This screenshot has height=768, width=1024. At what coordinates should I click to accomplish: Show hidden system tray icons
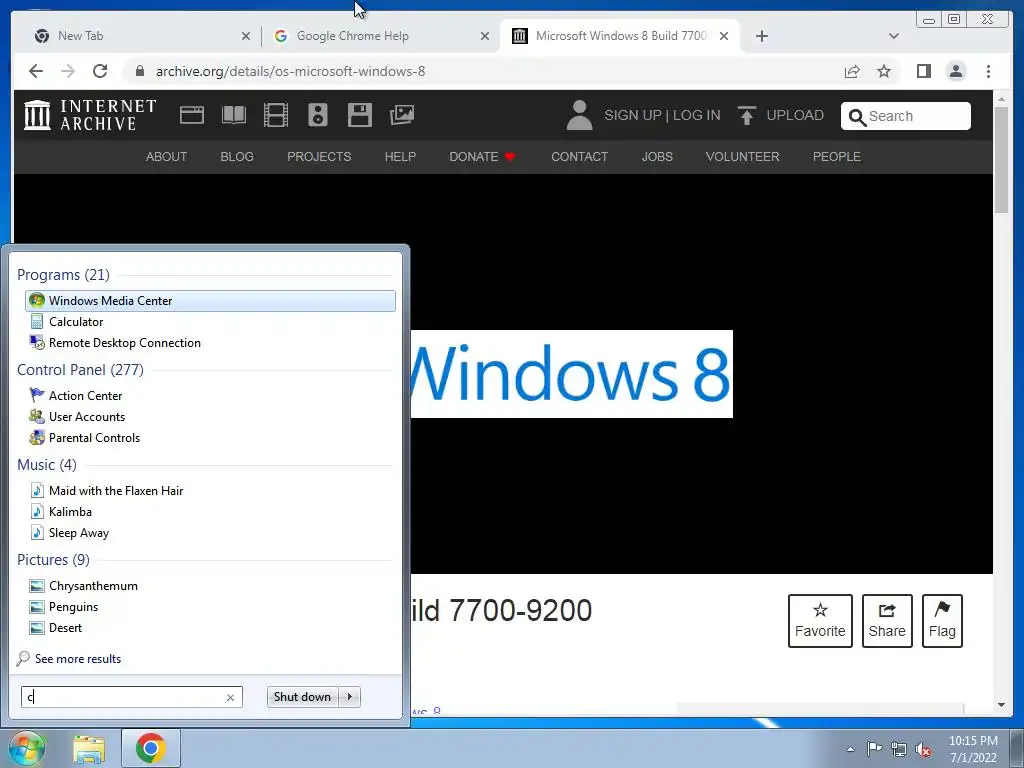(x=850, y=749)
